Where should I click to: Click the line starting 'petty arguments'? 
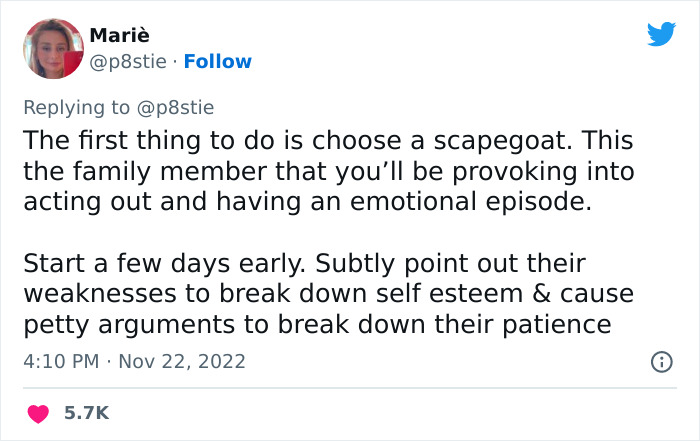tap(328, 325)
